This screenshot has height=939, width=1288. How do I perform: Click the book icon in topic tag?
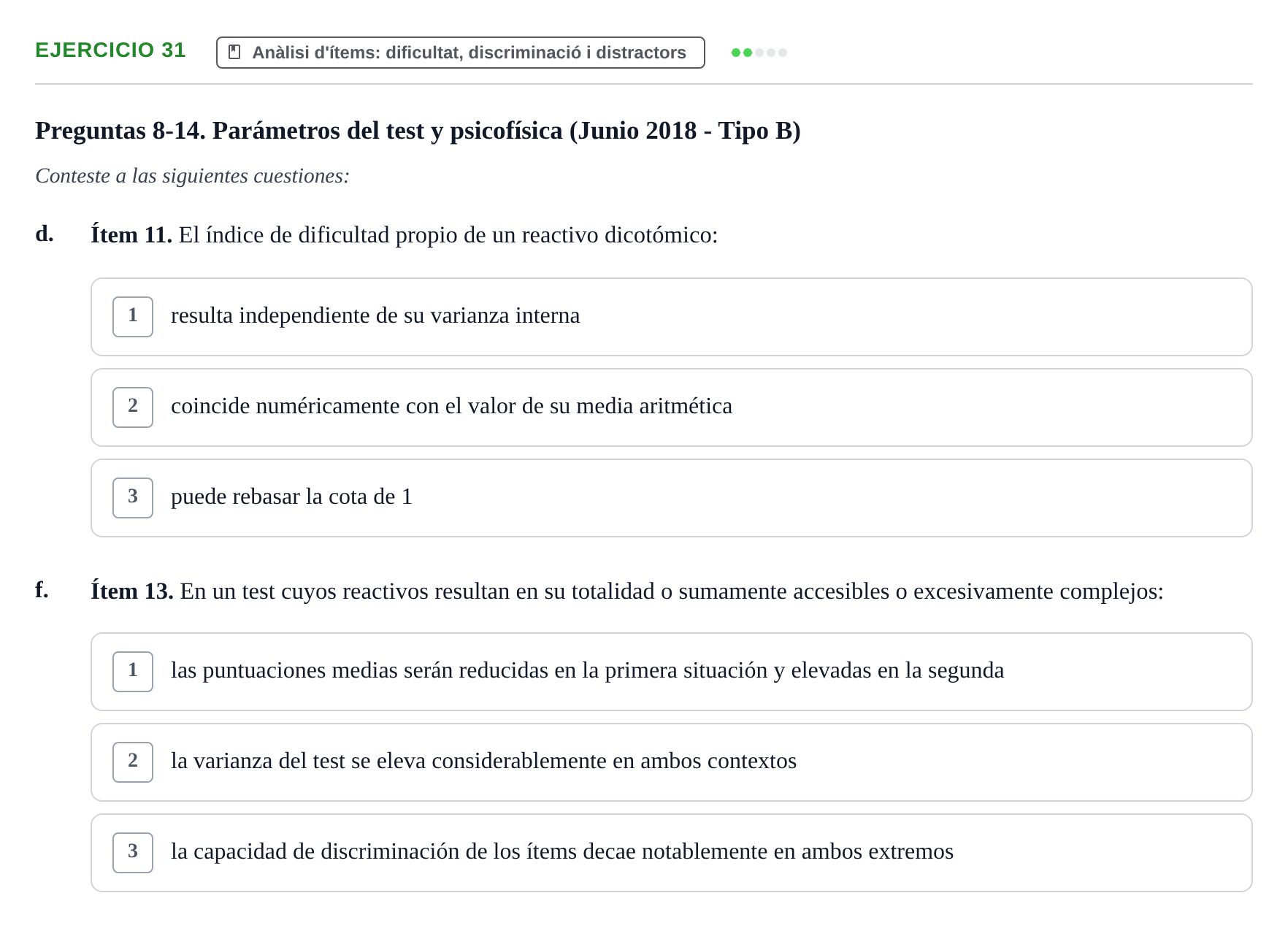tap(234, 52)
